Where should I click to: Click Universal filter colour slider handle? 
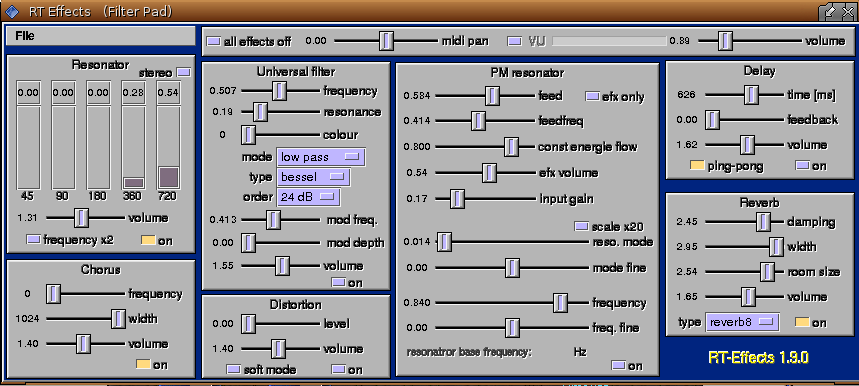point(248,134)
